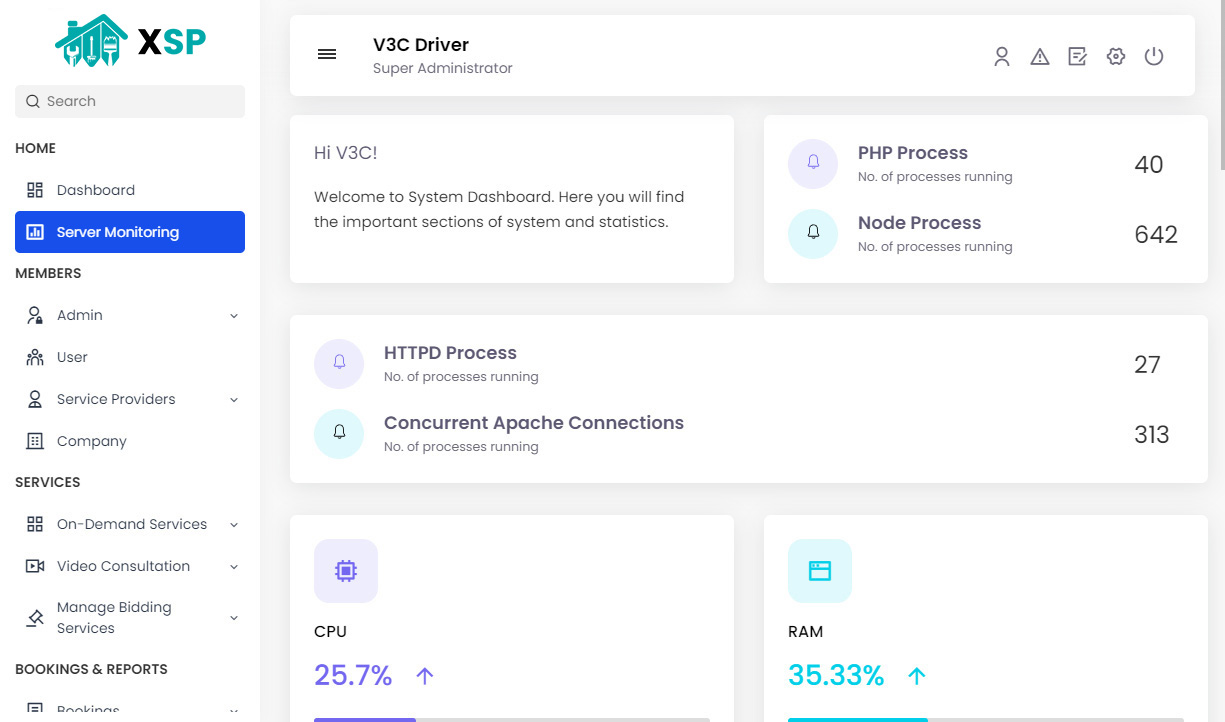Open the Company page from Members

click(x=91, y=440)
